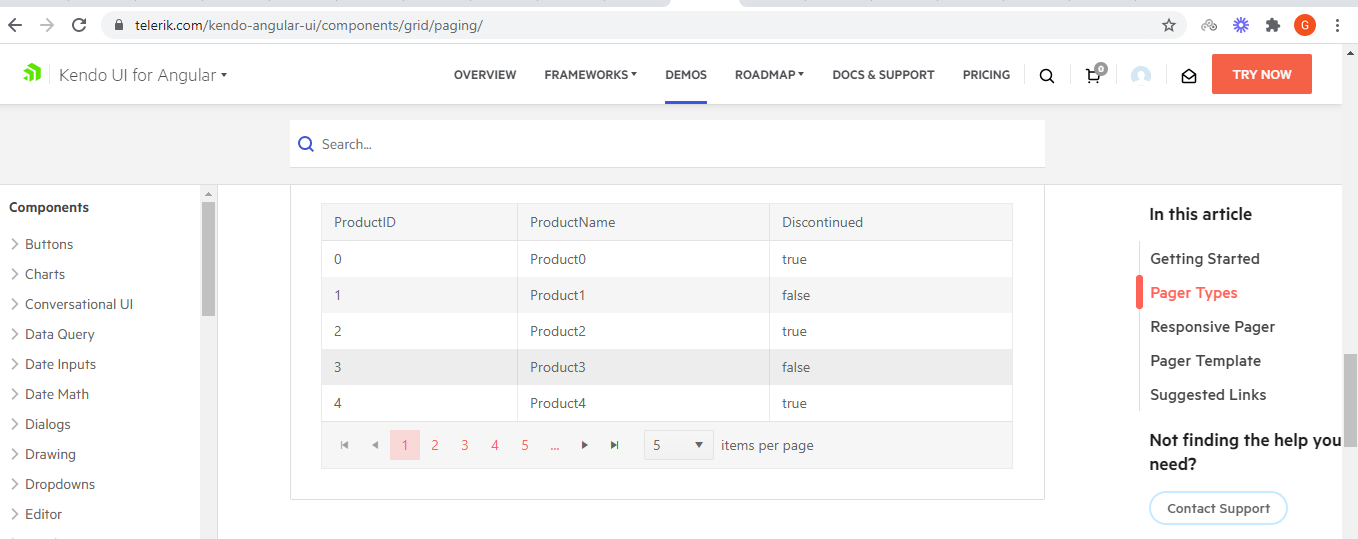The height and width of the screenshot is (539, 1358).
Task: Open the shopping cart icon
Action: [x=1093, y=75]
